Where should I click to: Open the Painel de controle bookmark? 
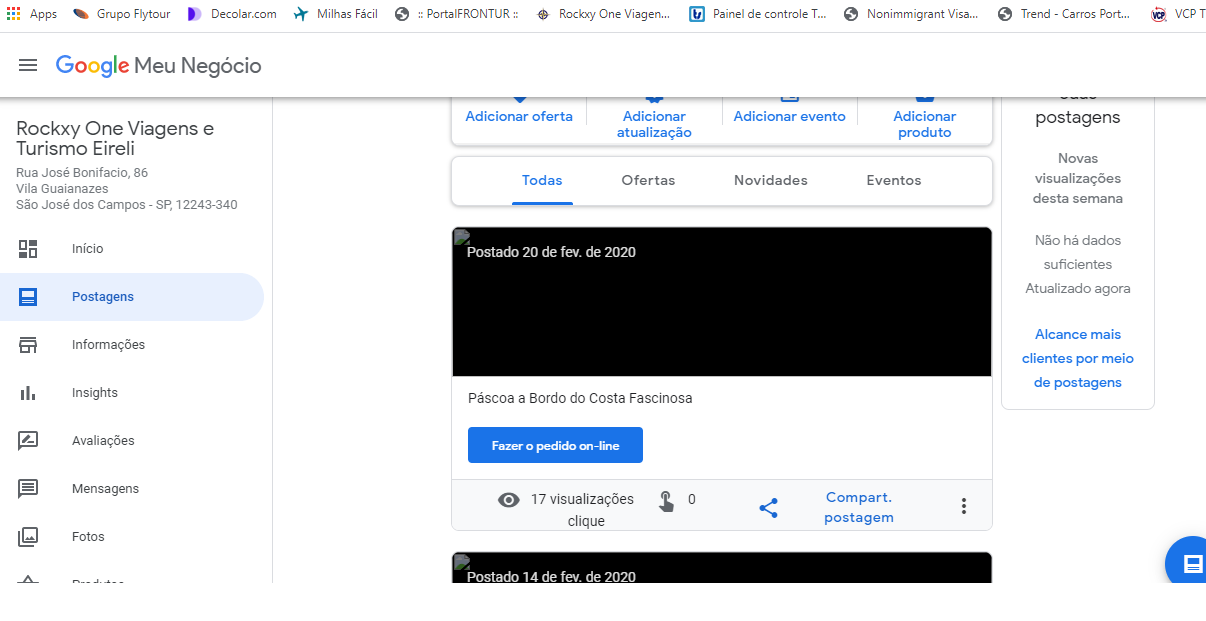758,14
